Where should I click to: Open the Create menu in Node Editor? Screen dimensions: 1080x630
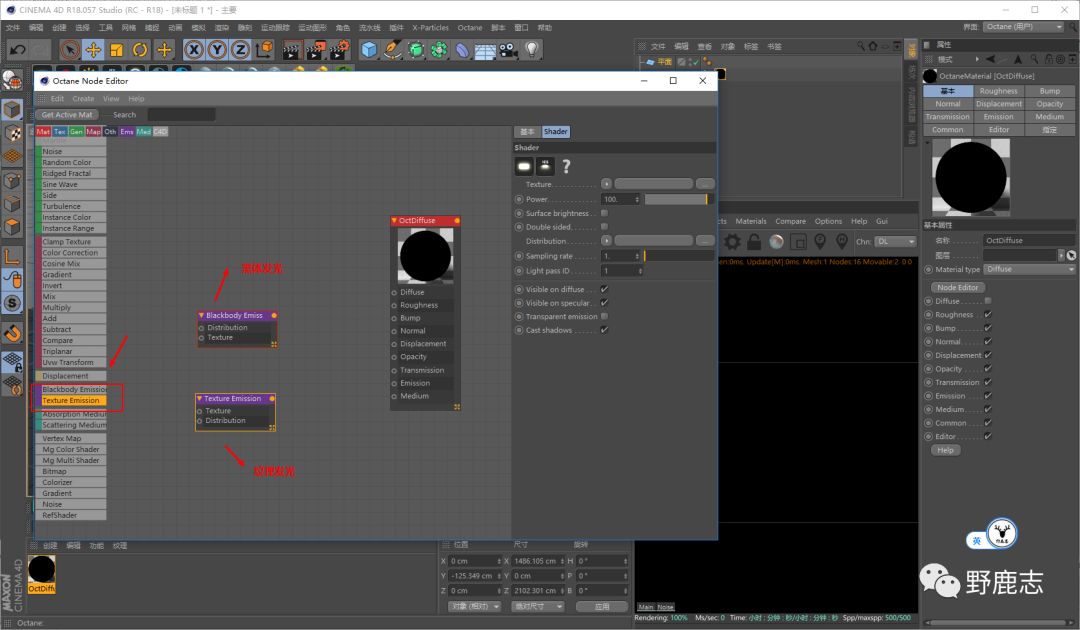(x=83, y=99)
